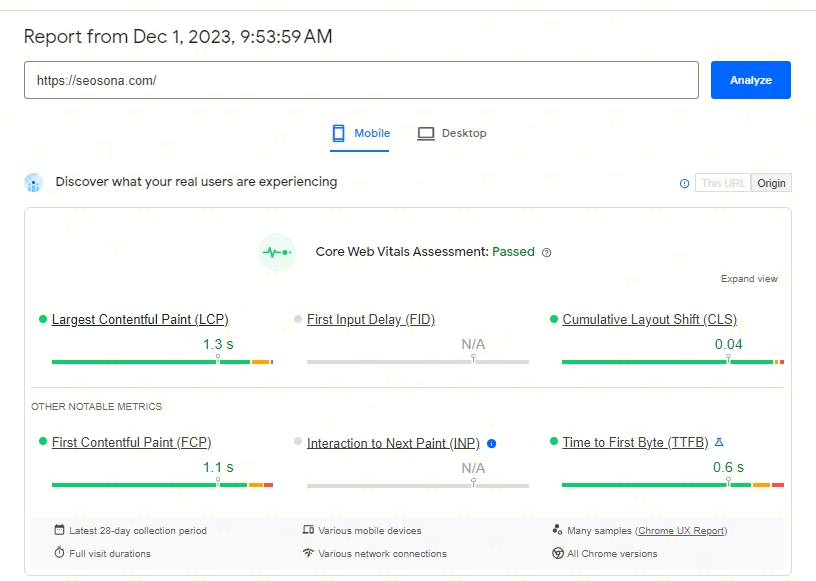Click the Core Web Vitals pulse icon
This screenshot has width=816, height=581.
[276, 252]
